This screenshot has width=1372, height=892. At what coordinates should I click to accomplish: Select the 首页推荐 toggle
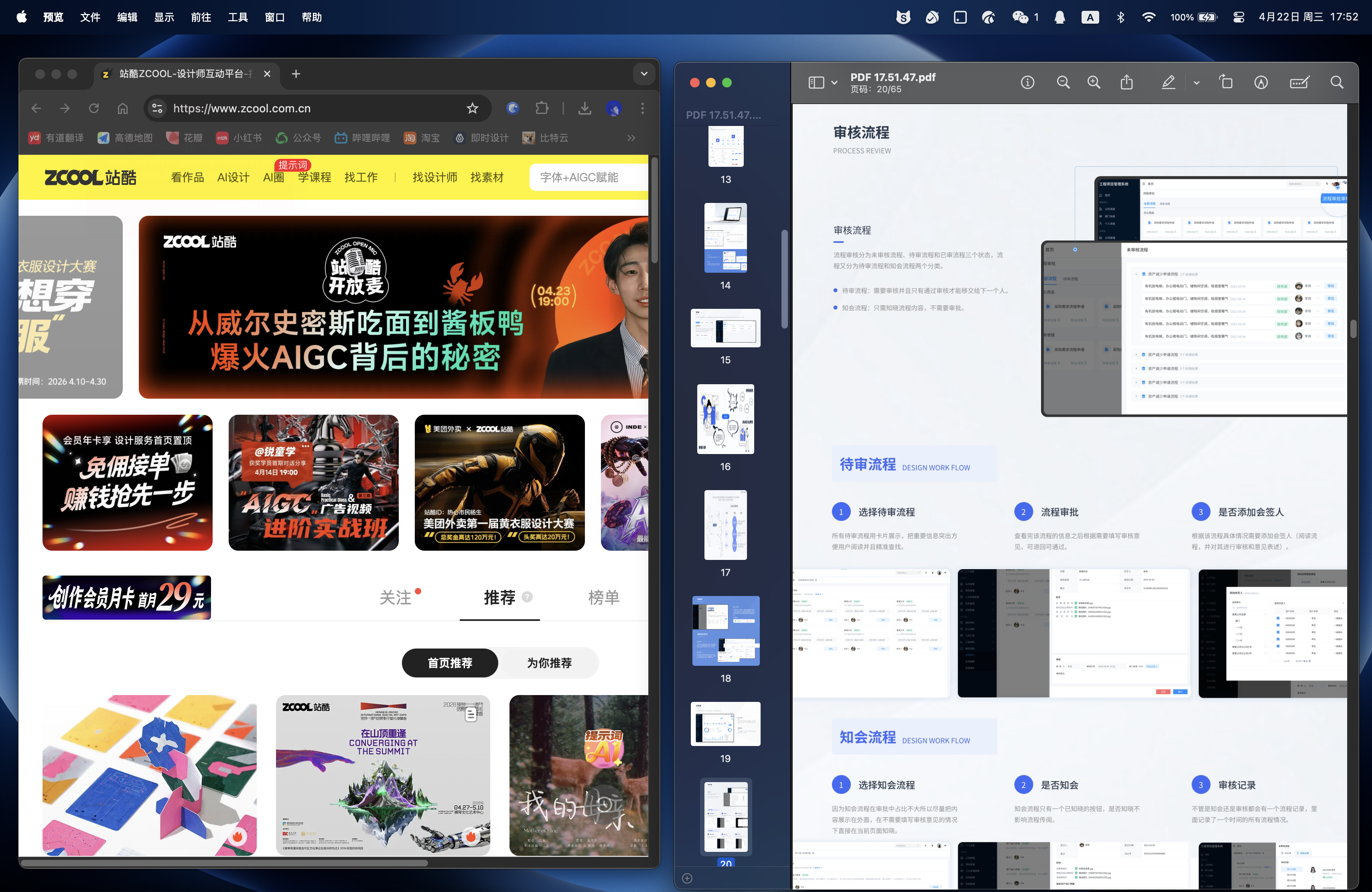click(x=450, y=663)
